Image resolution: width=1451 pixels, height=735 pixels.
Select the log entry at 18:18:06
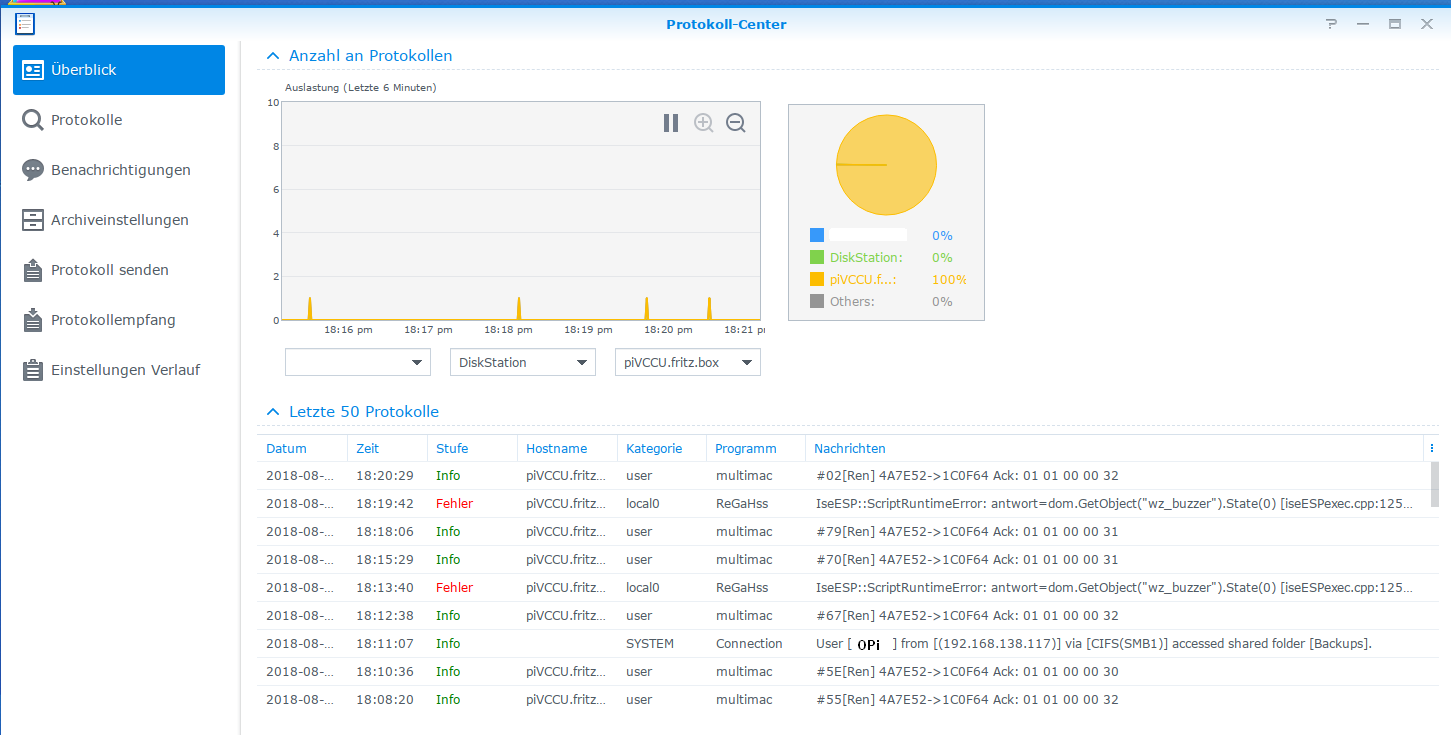(x=843, y=532)
